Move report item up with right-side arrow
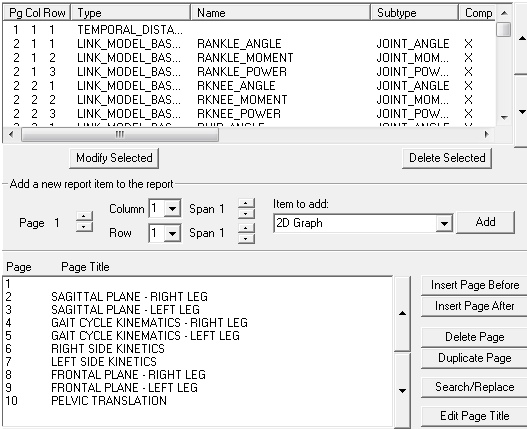 coord(521,38)
